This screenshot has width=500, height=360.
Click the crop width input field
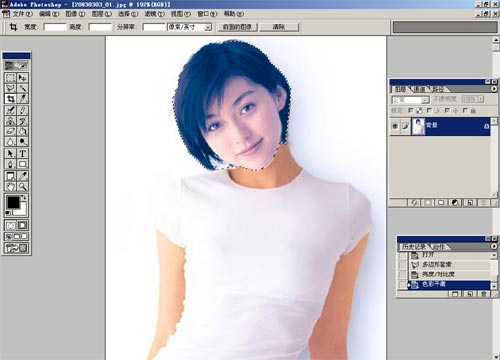coord(55,27)
